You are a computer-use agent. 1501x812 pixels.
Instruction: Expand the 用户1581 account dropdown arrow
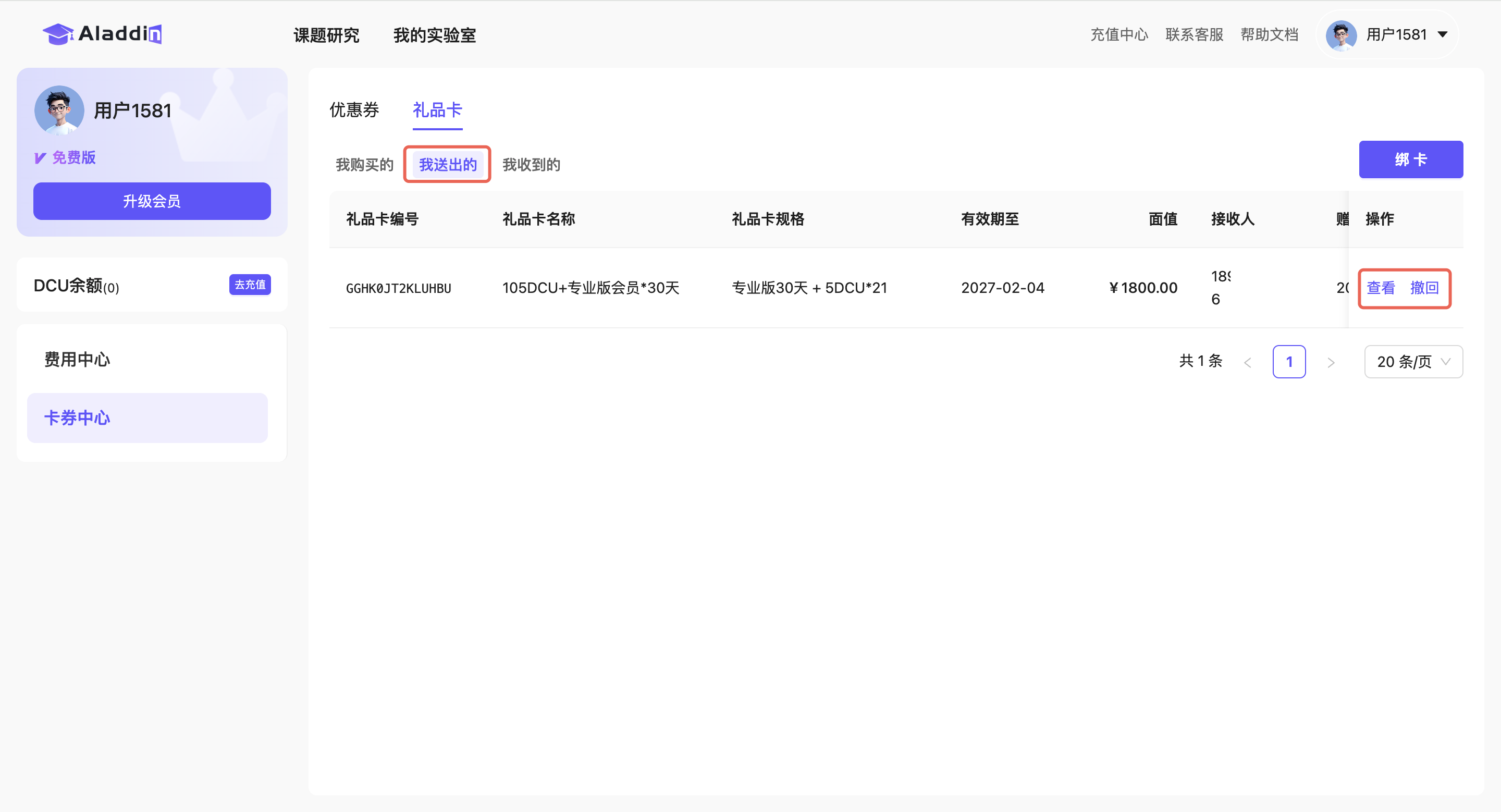(1443, 34)
